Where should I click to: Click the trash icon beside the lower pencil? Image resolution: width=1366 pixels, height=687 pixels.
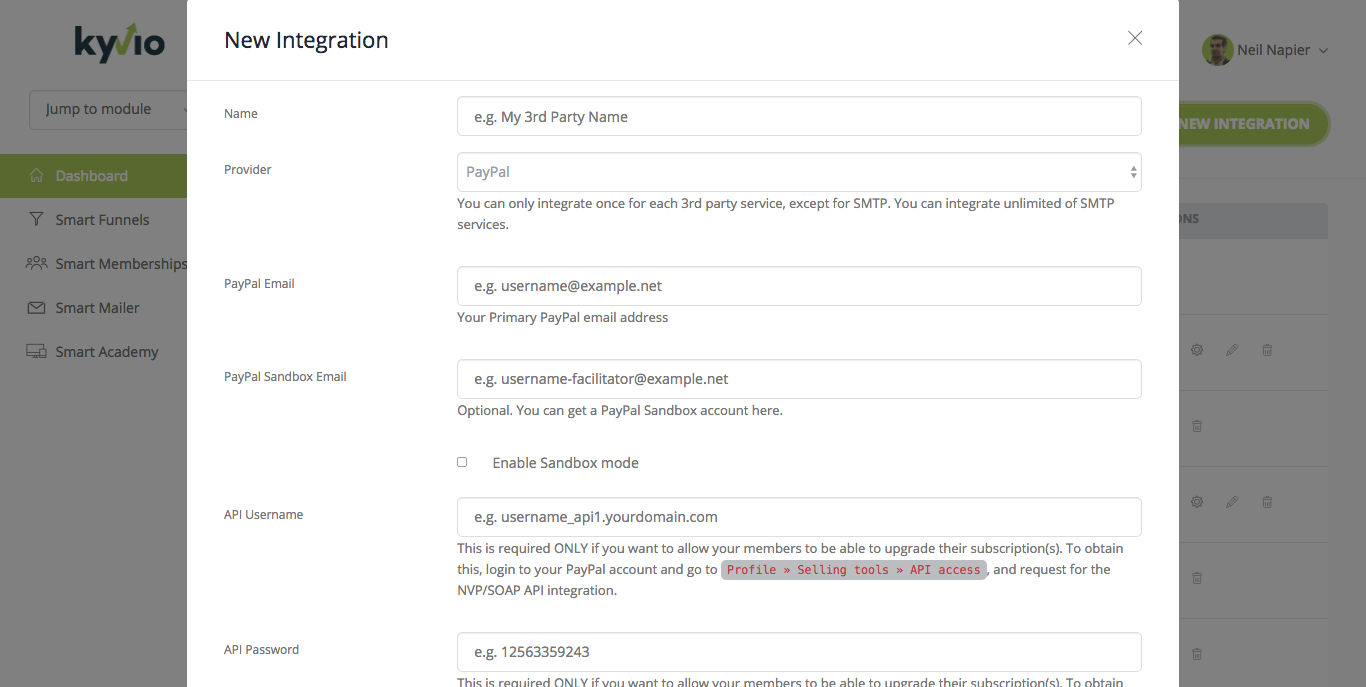[x=1267, y=502]
